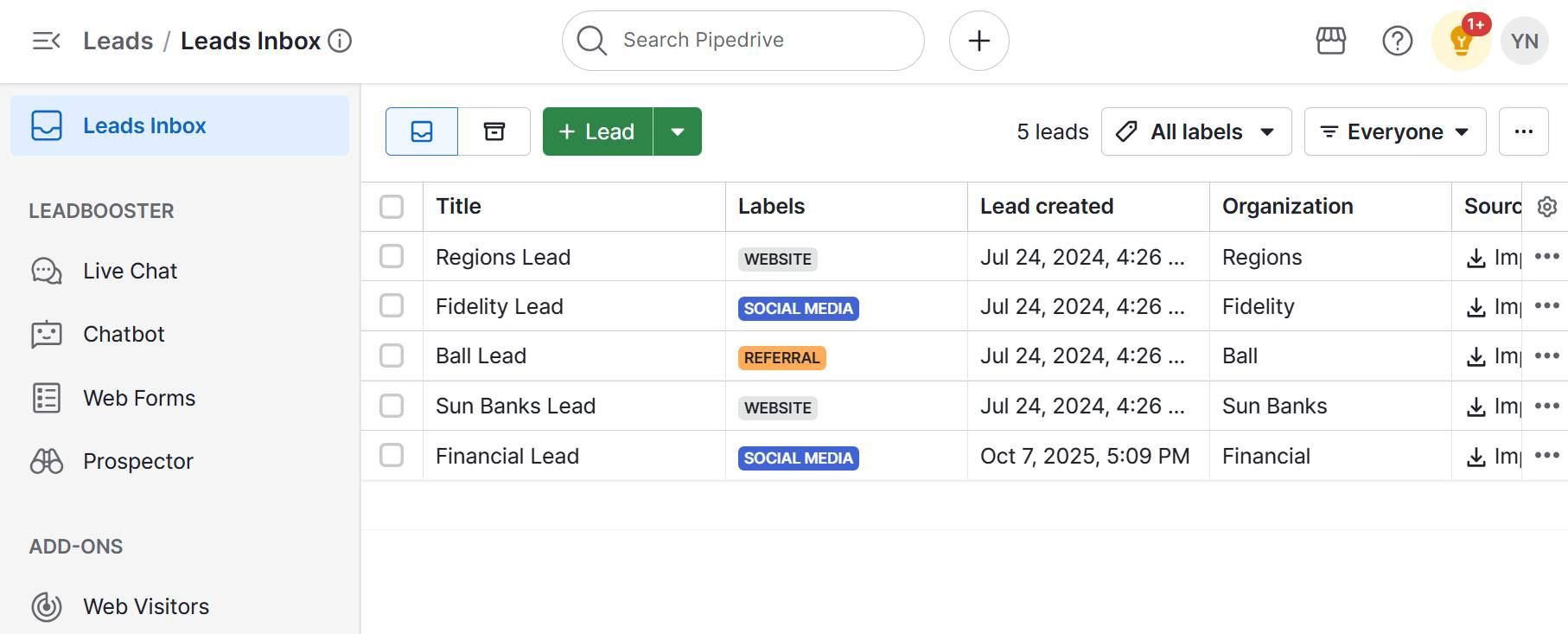The image size is (1568, 634).
Task: Click the import source icon for Financial Lead
Action: coord(1476,457)
